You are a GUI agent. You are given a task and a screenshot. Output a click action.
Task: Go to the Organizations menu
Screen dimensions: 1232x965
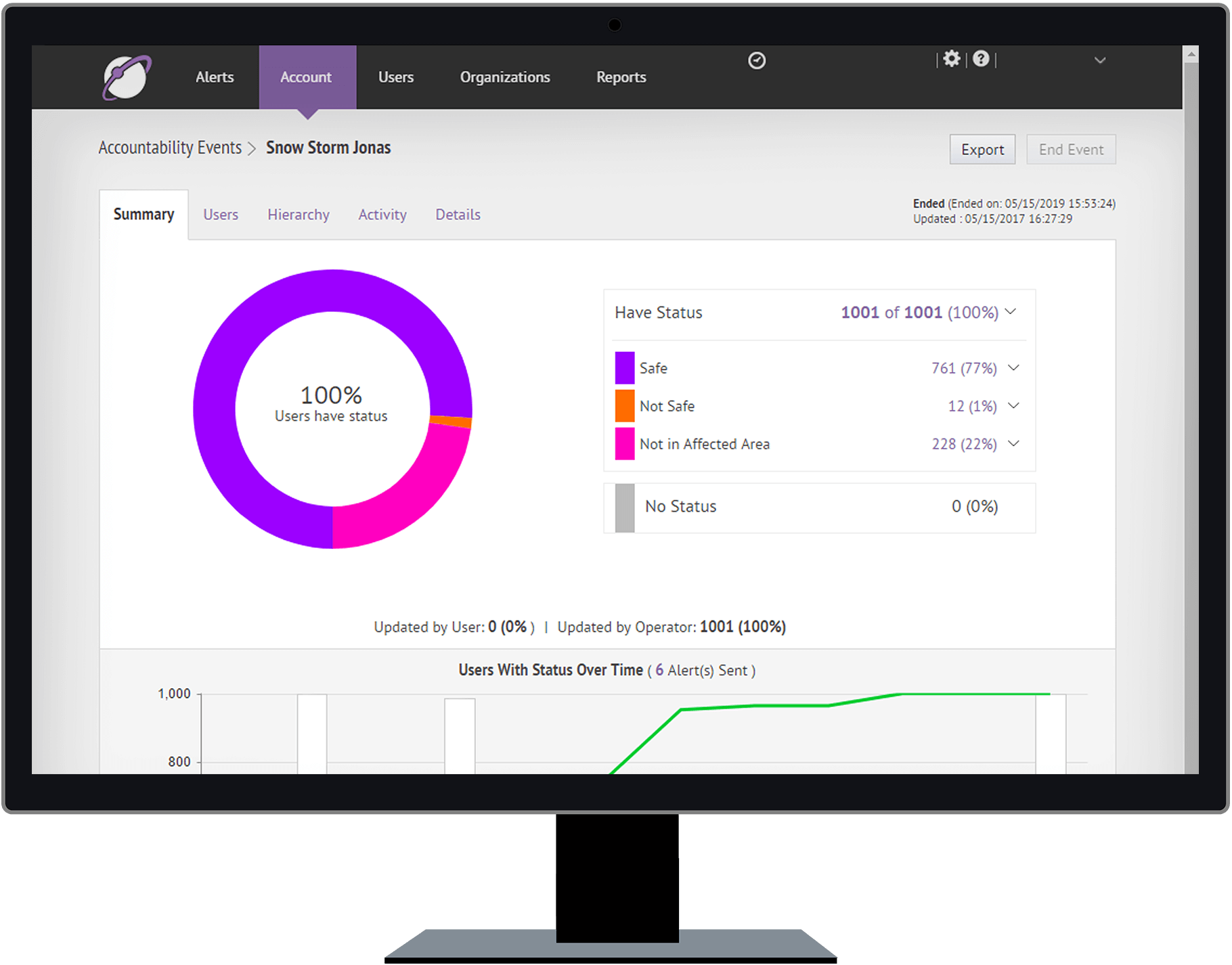(505, 77)
